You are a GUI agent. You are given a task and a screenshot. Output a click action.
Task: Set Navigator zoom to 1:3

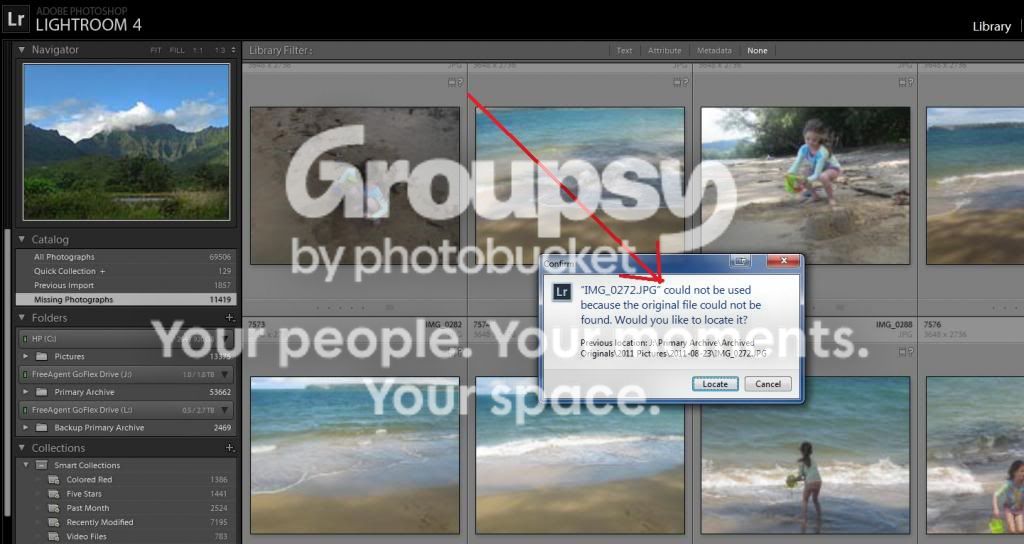(220, 50)
